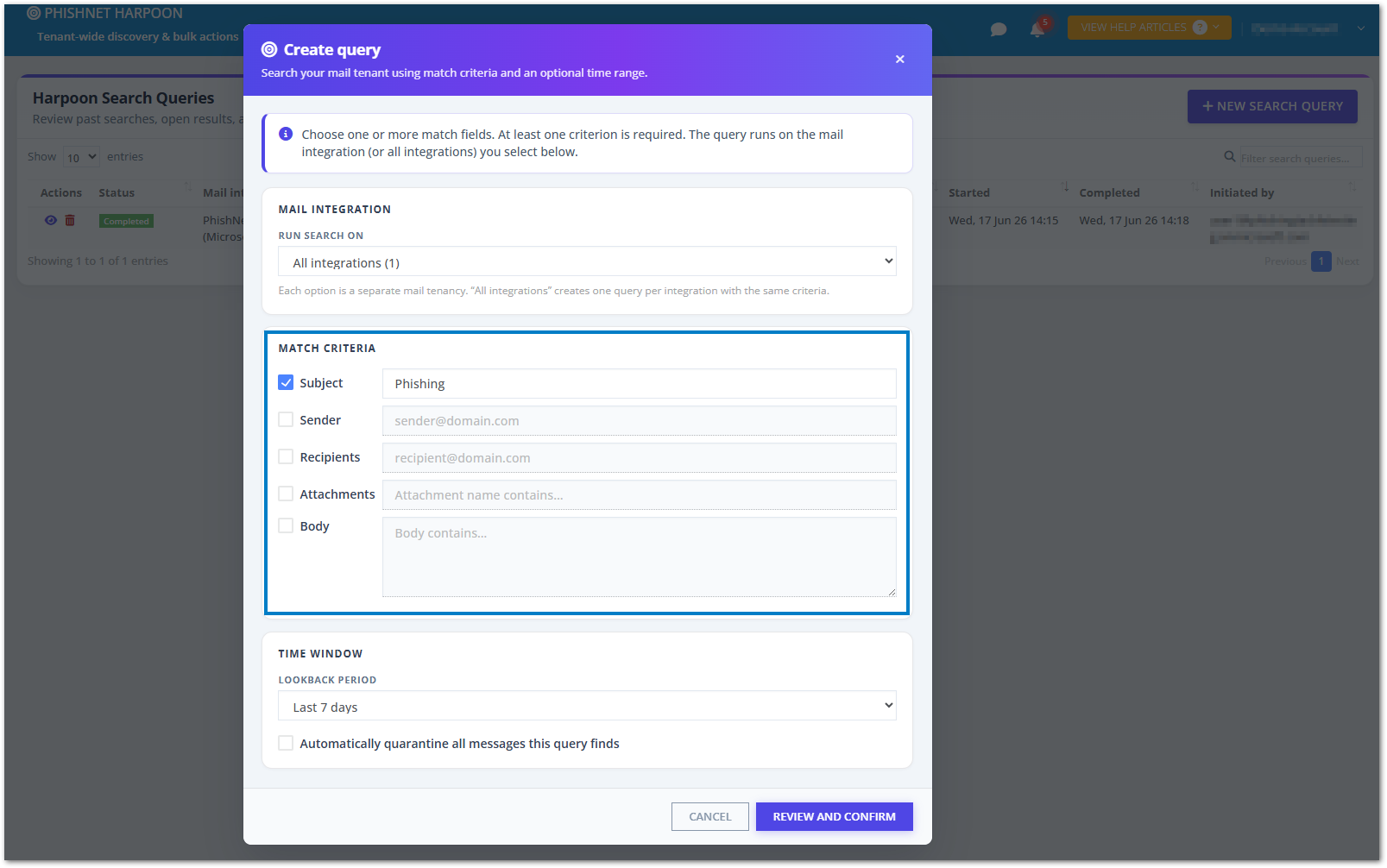Click the Recipients email input field
1387x868 pixels.
tap(639, 457)
